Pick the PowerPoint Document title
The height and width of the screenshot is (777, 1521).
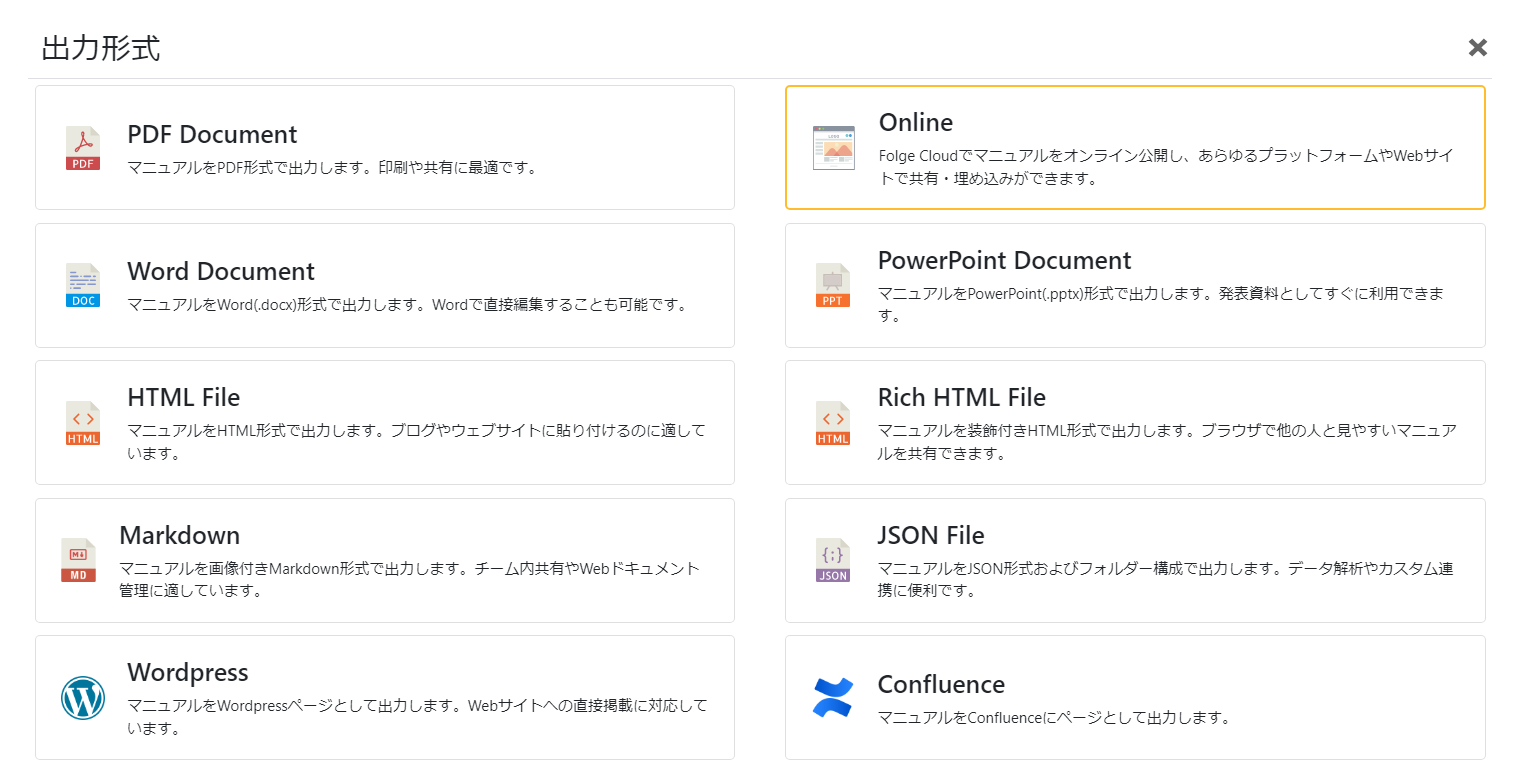click(x=1004, y=260)
